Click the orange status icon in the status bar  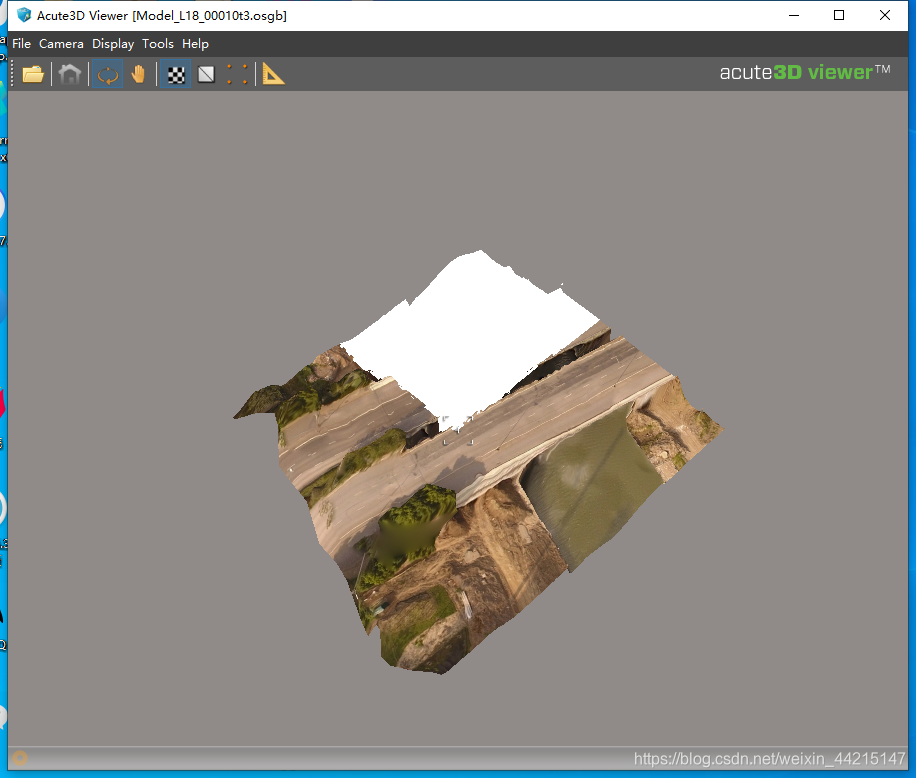tap(20, 758)
